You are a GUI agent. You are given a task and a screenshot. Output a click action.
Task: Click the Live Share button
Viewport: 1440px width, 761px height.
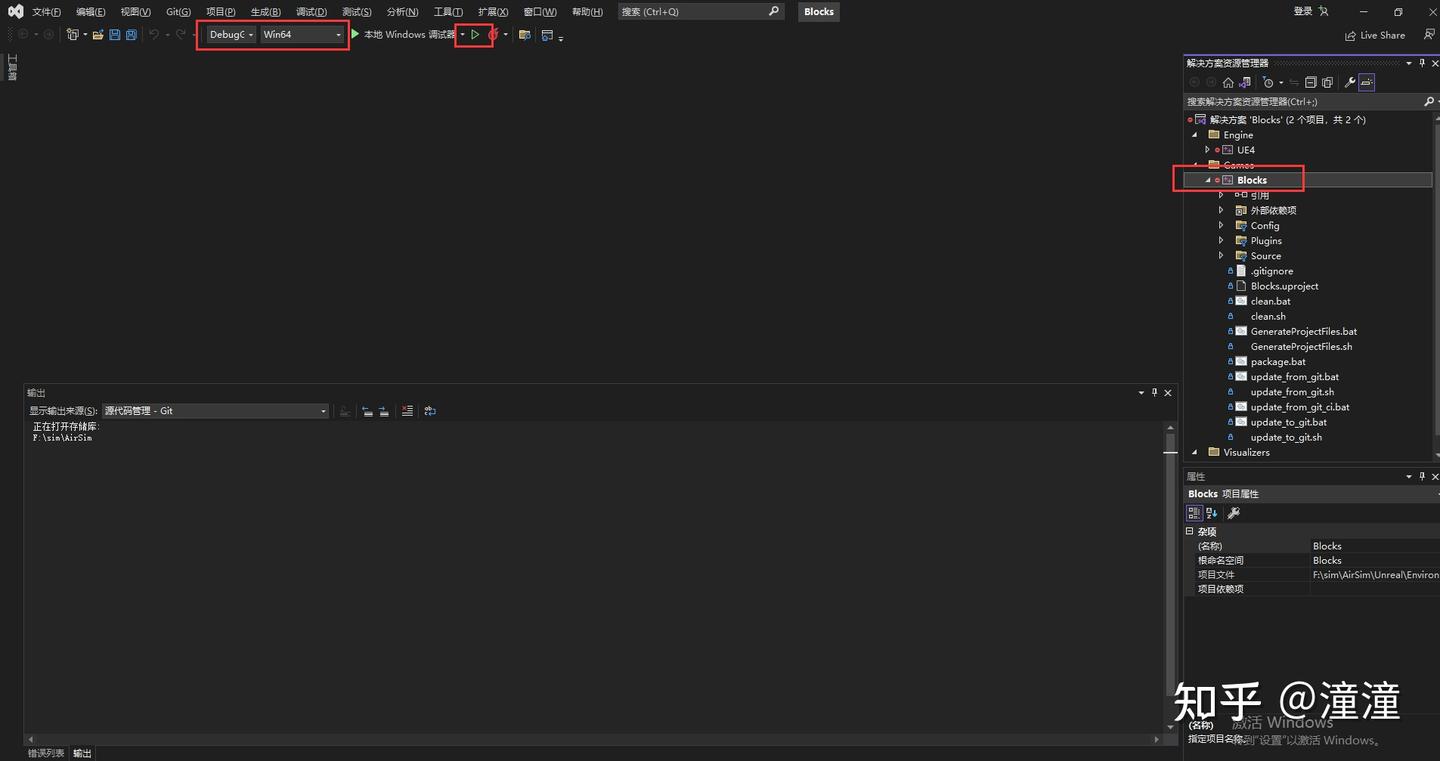coord(1375,35)
